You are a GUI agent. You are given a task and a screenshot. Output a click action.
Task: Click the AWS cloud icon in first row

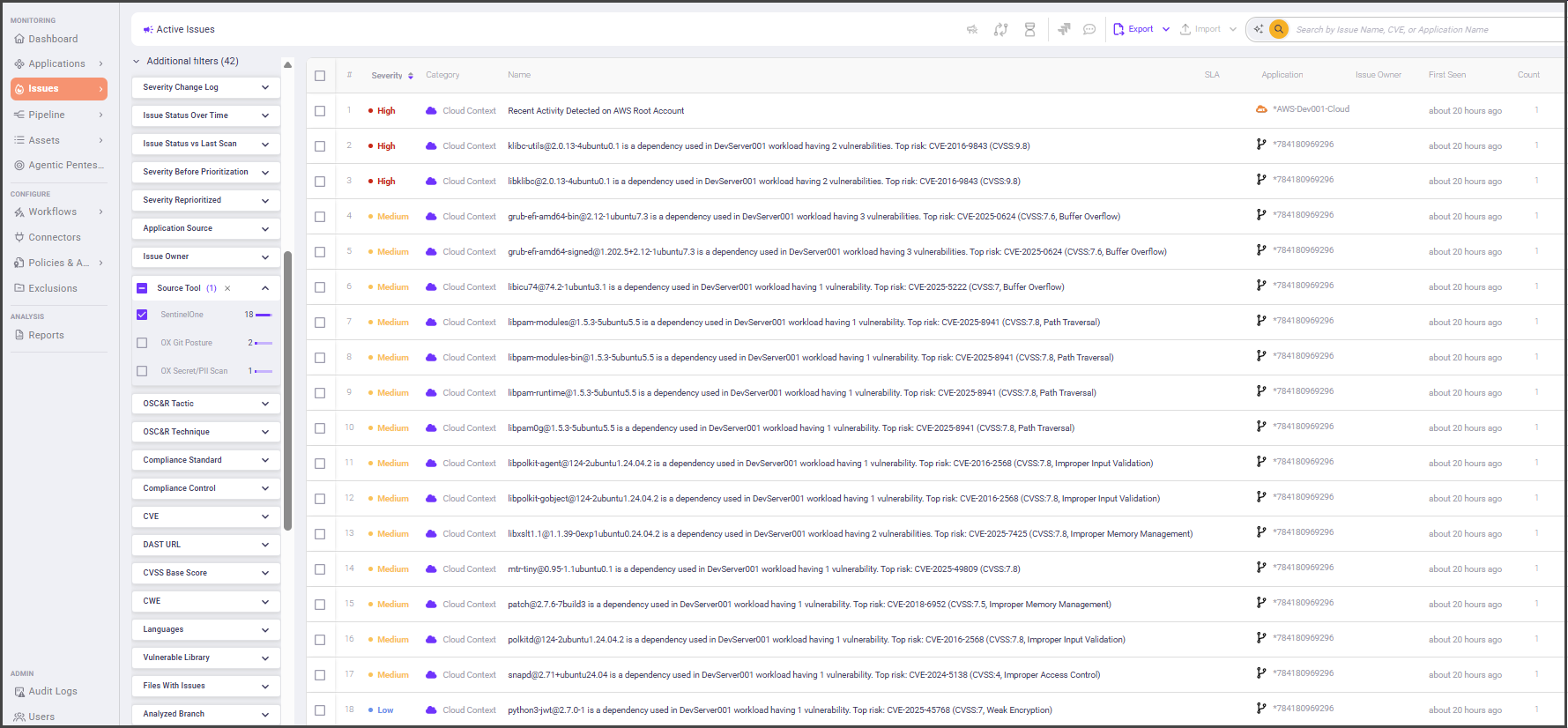pyautogui.click(x=1261, y=109)
